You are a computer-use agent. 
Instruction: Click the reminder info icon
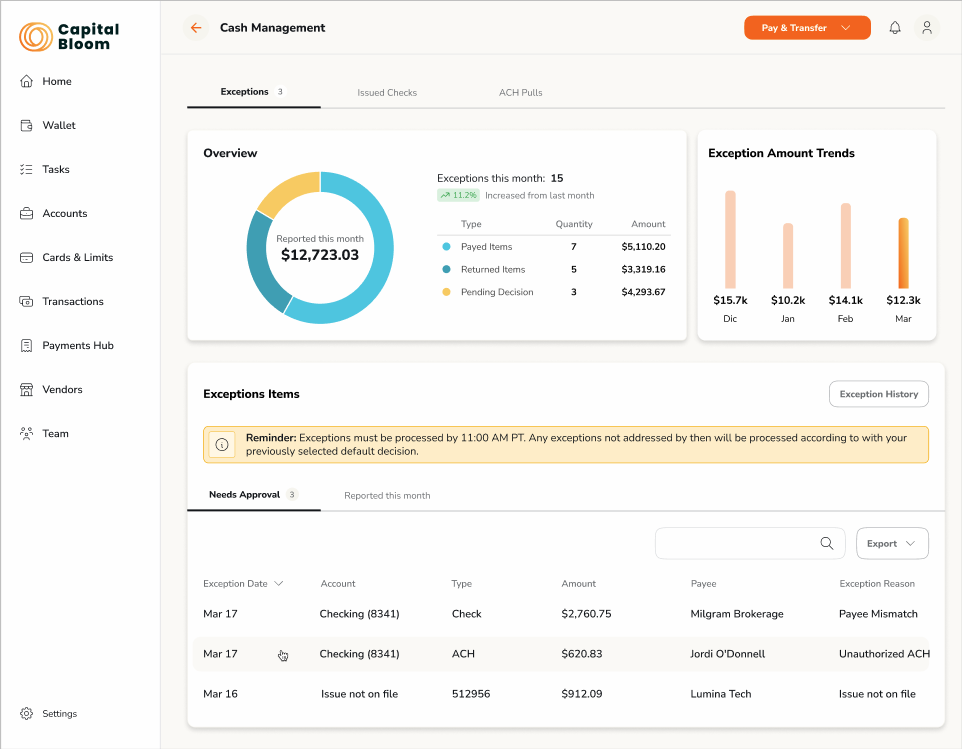click(x=222, y=445)
